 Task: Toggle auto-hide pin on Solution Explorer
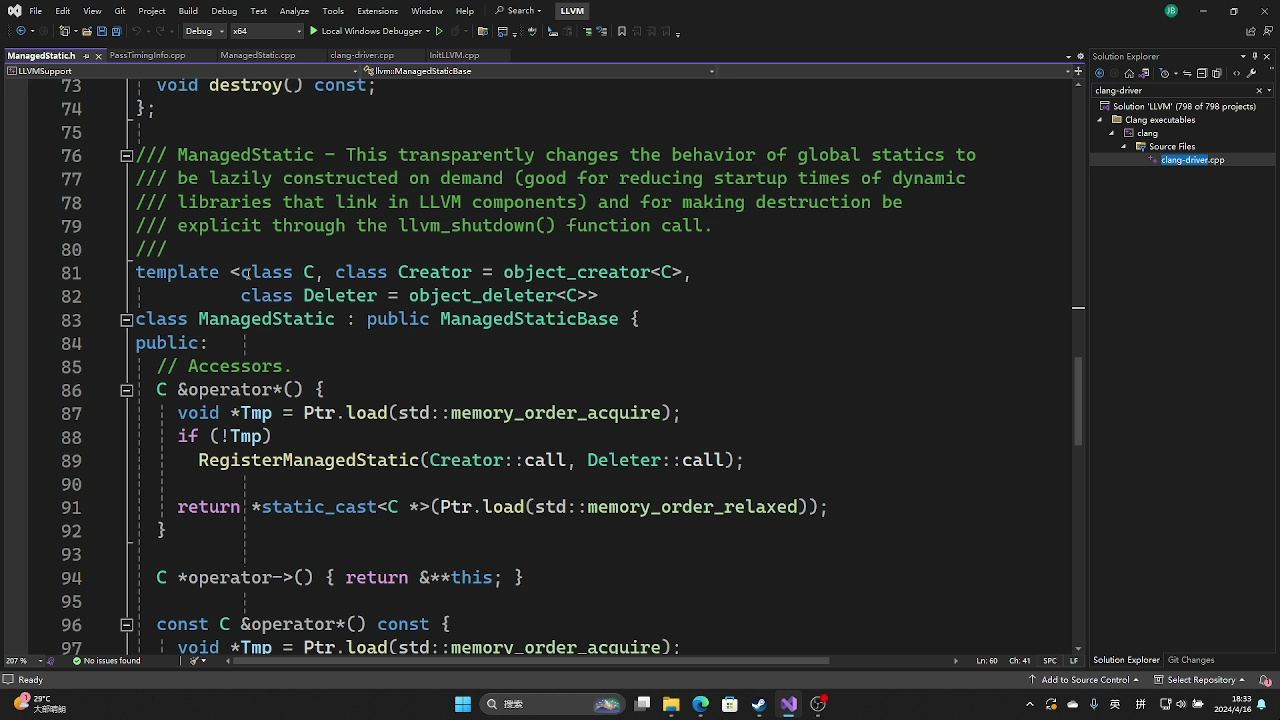coord(1255,56)
